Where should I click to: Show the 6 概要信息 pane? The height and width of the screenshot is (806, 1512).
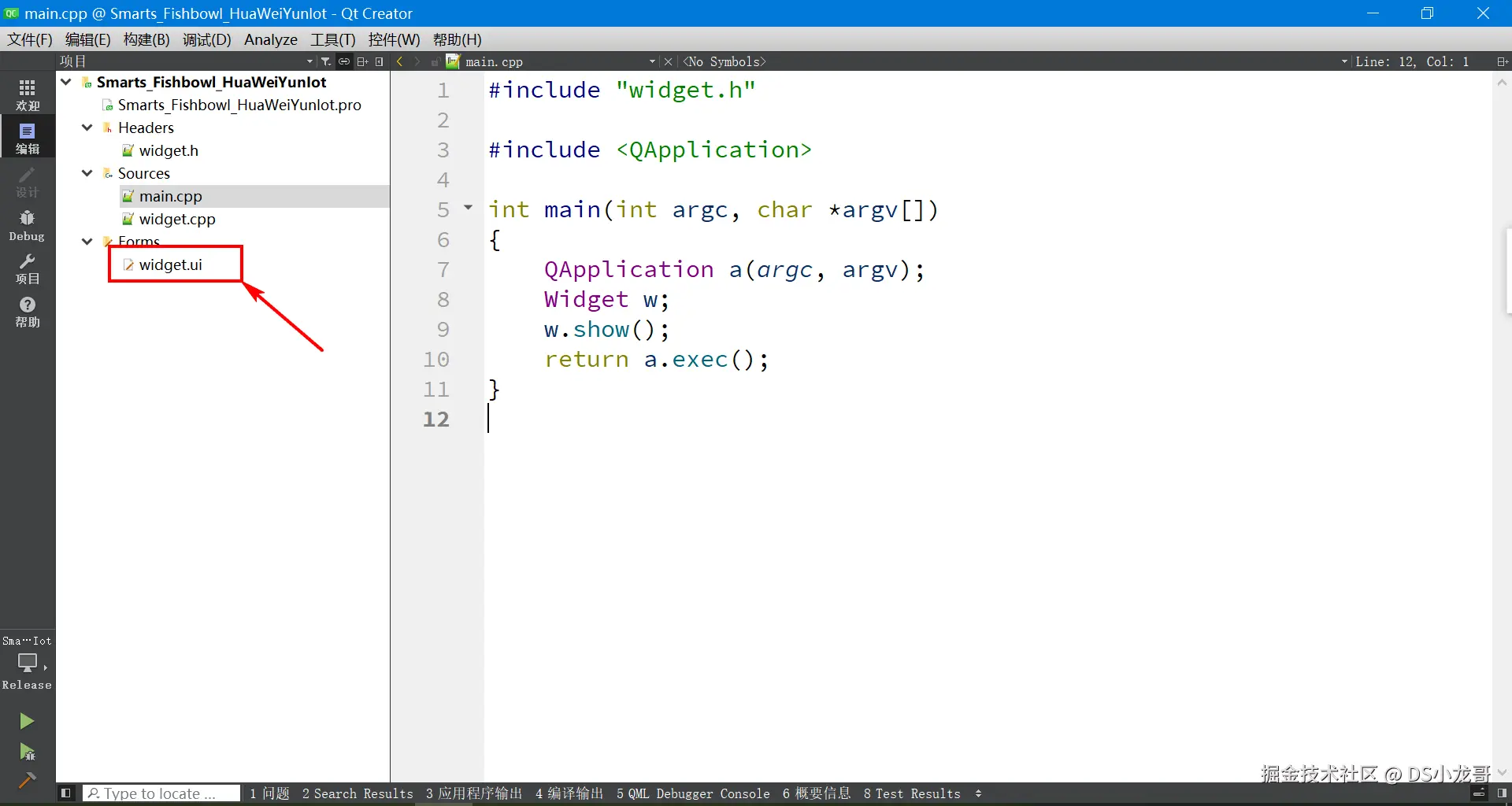(817, 793)
